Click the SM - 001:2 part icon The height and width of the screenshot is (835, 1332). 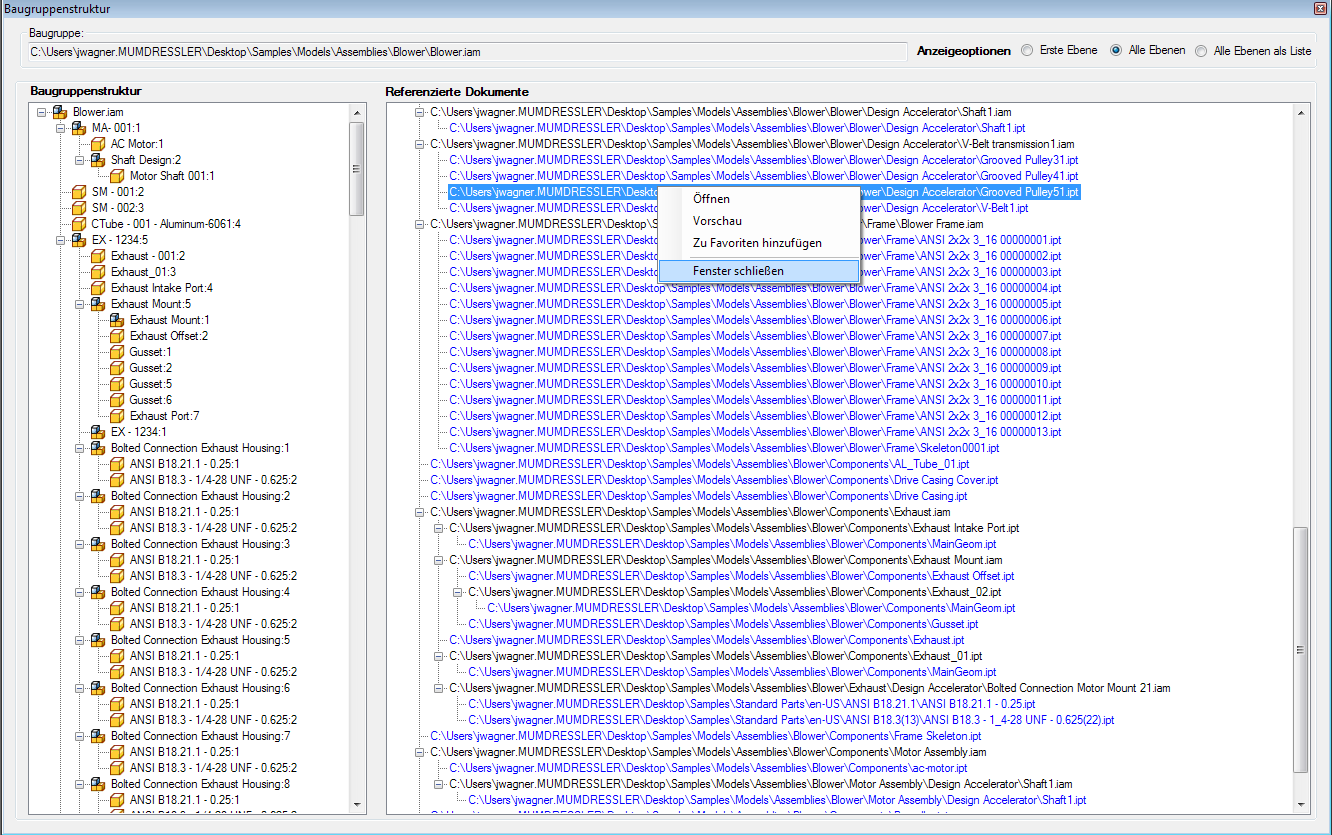(79, 192)
